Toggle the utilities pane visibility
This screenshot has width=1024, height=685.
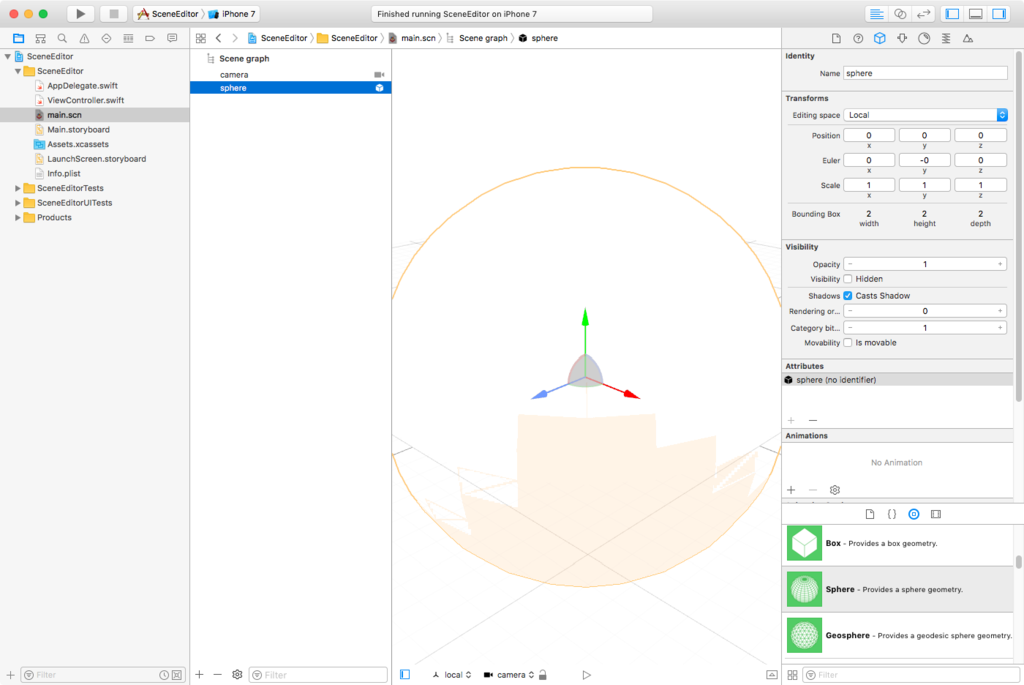coord(999,14)
